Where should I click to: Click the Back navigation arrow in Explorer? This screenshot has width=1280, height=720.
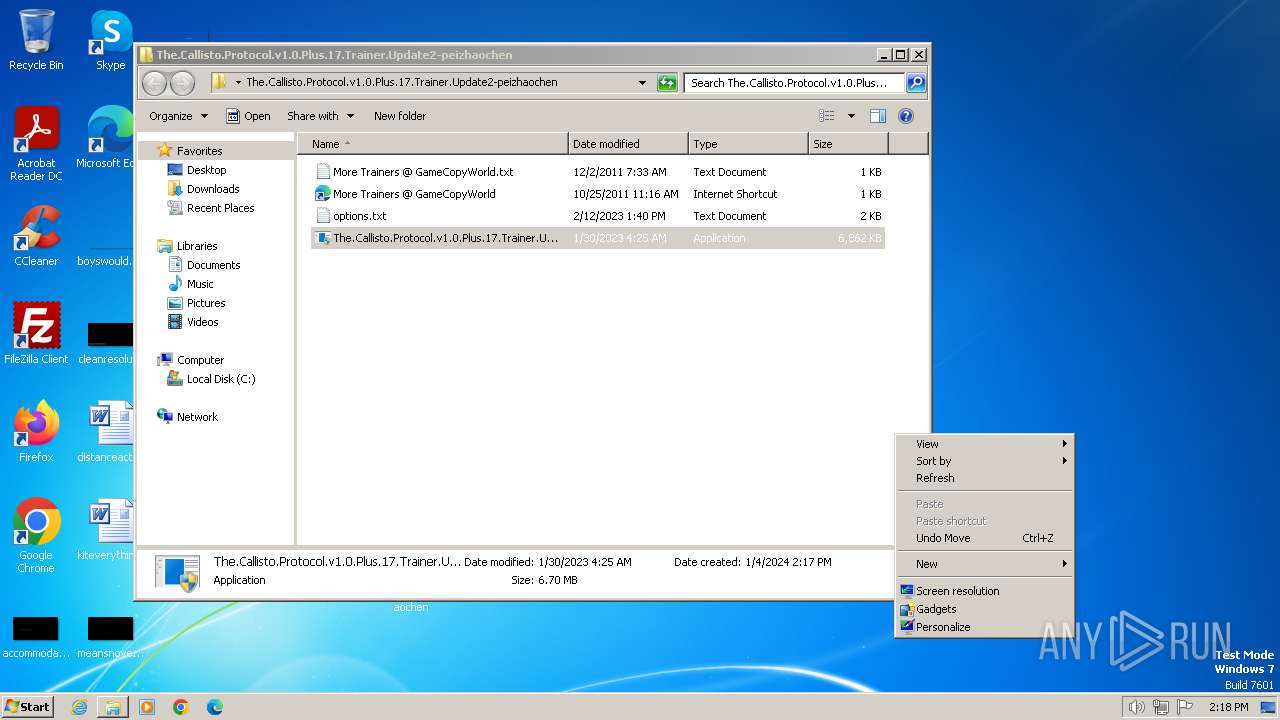pyautogui.click(x=155, y=83)
